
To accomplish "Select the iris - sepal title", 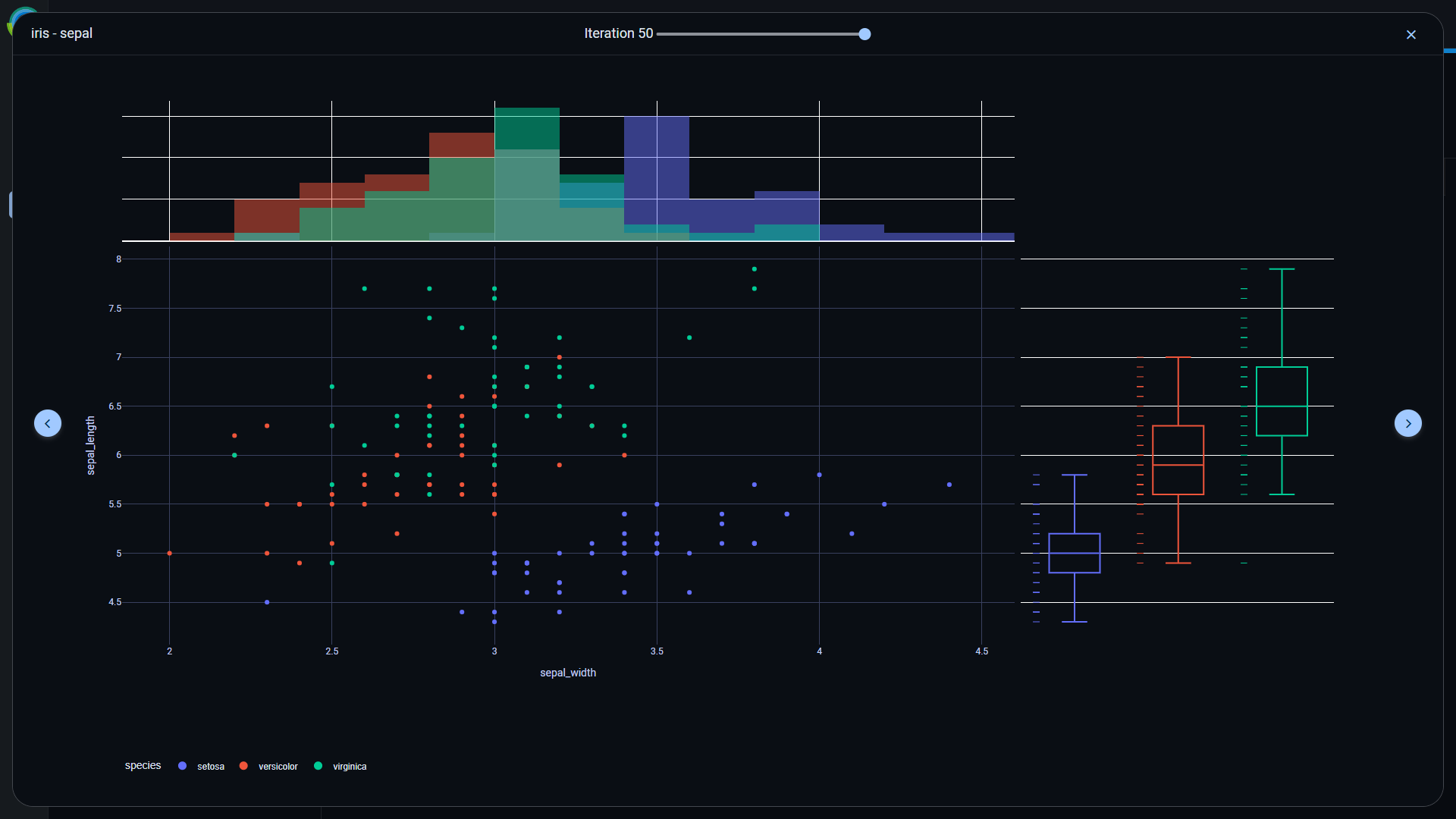I will pos(61,33).
